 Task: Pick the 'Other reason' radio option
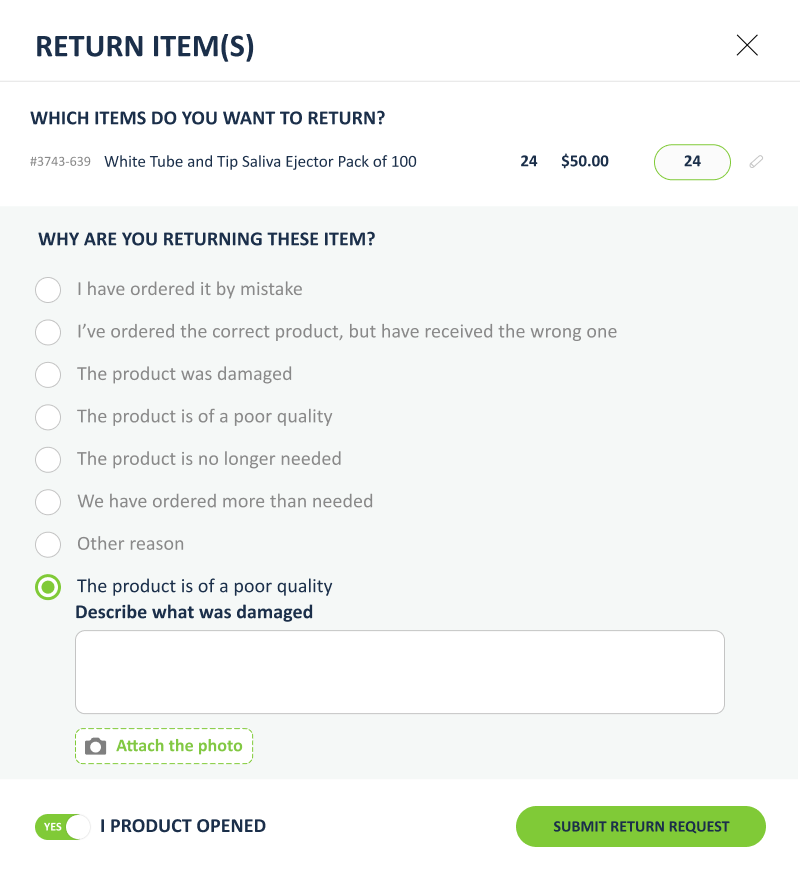pos(48,544)
